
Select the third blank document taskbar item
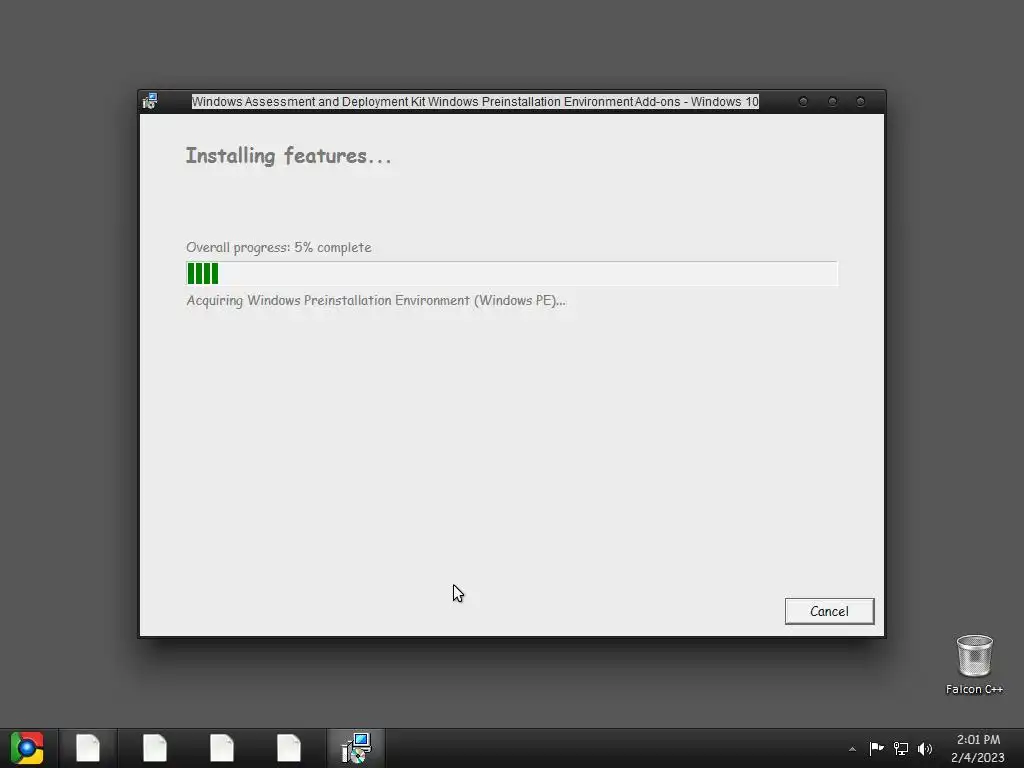click(x=222, y=748)
